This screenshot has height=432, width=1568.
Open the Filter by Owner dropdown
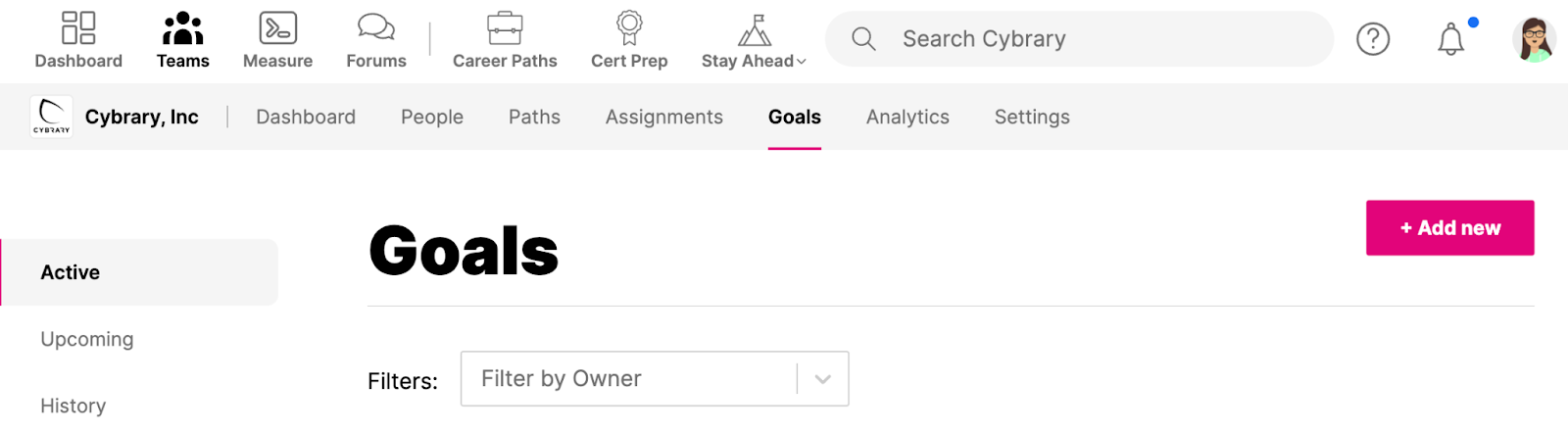(655, 379)
